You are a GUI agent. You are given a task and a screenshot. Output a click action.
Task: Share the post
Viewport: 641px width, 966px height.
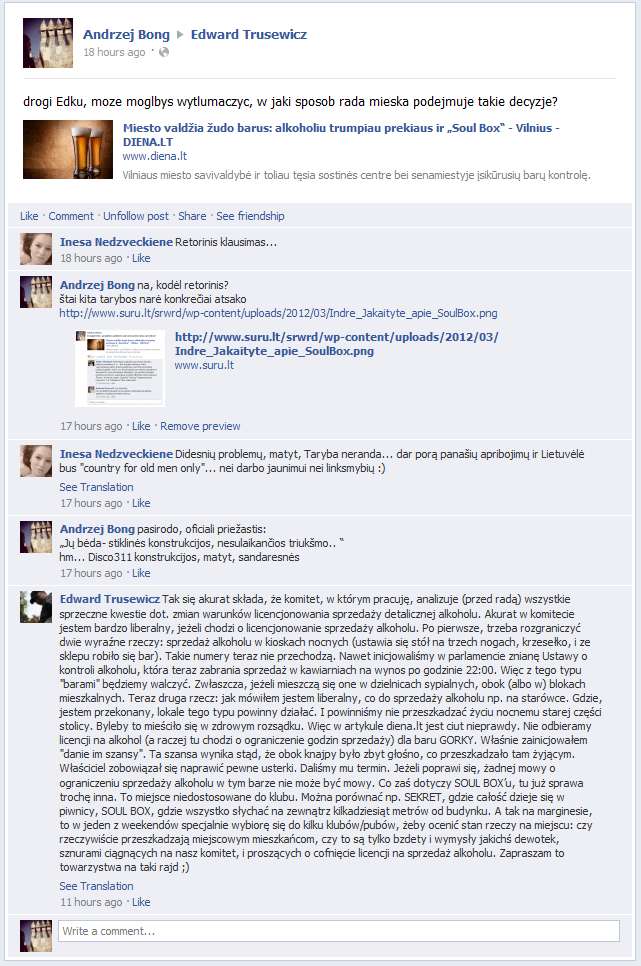pos(192,216)
